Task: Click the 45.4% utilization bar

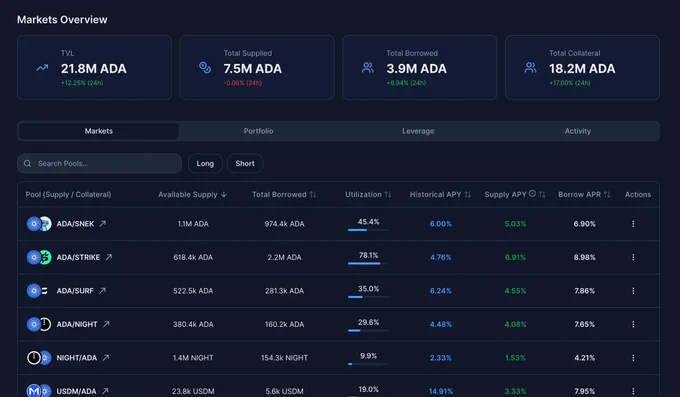Action: [368, 230]
